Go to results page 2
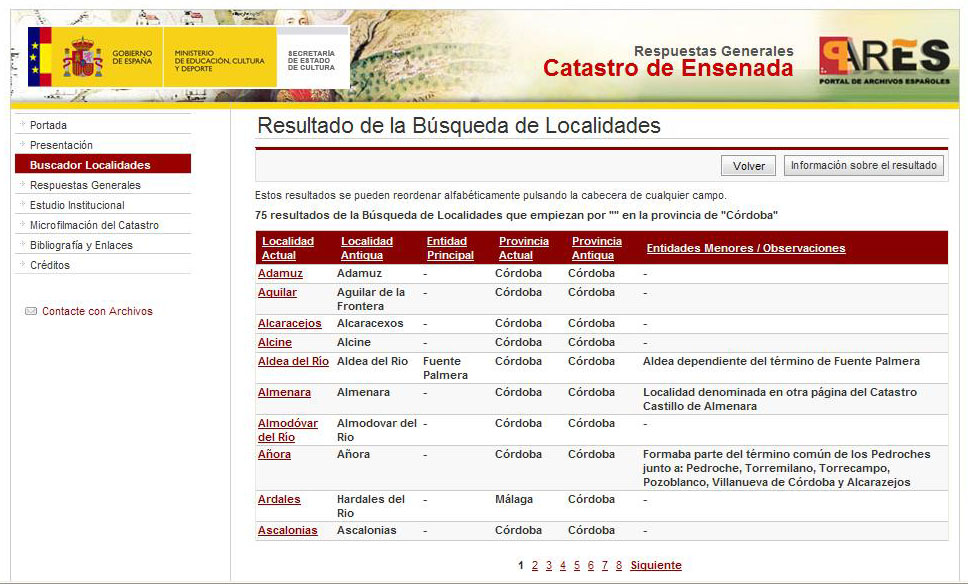 (535, 566)
